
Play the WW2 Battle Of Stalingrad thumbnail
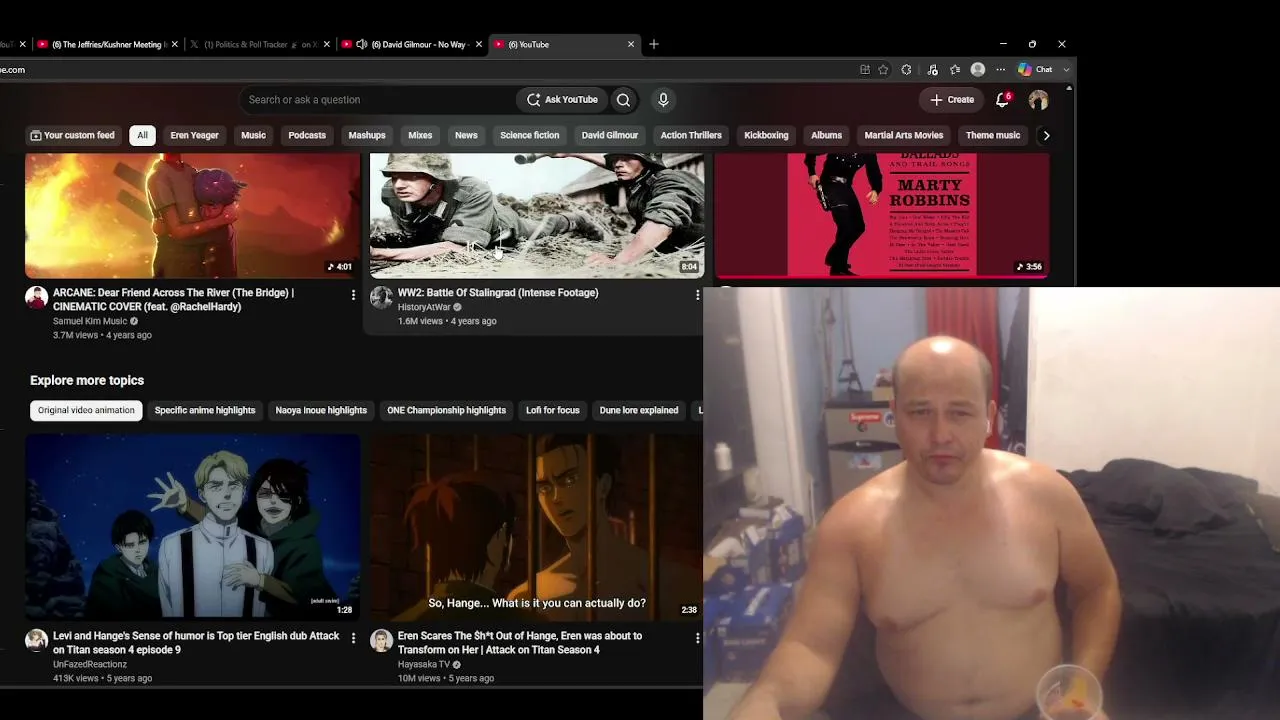(x=537, y=215)
